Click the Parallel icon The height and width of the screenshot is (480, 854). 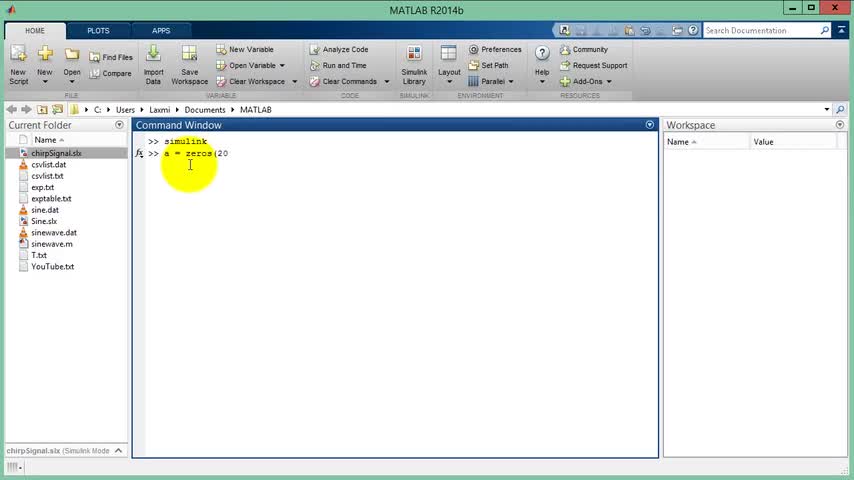pos(473,82)
